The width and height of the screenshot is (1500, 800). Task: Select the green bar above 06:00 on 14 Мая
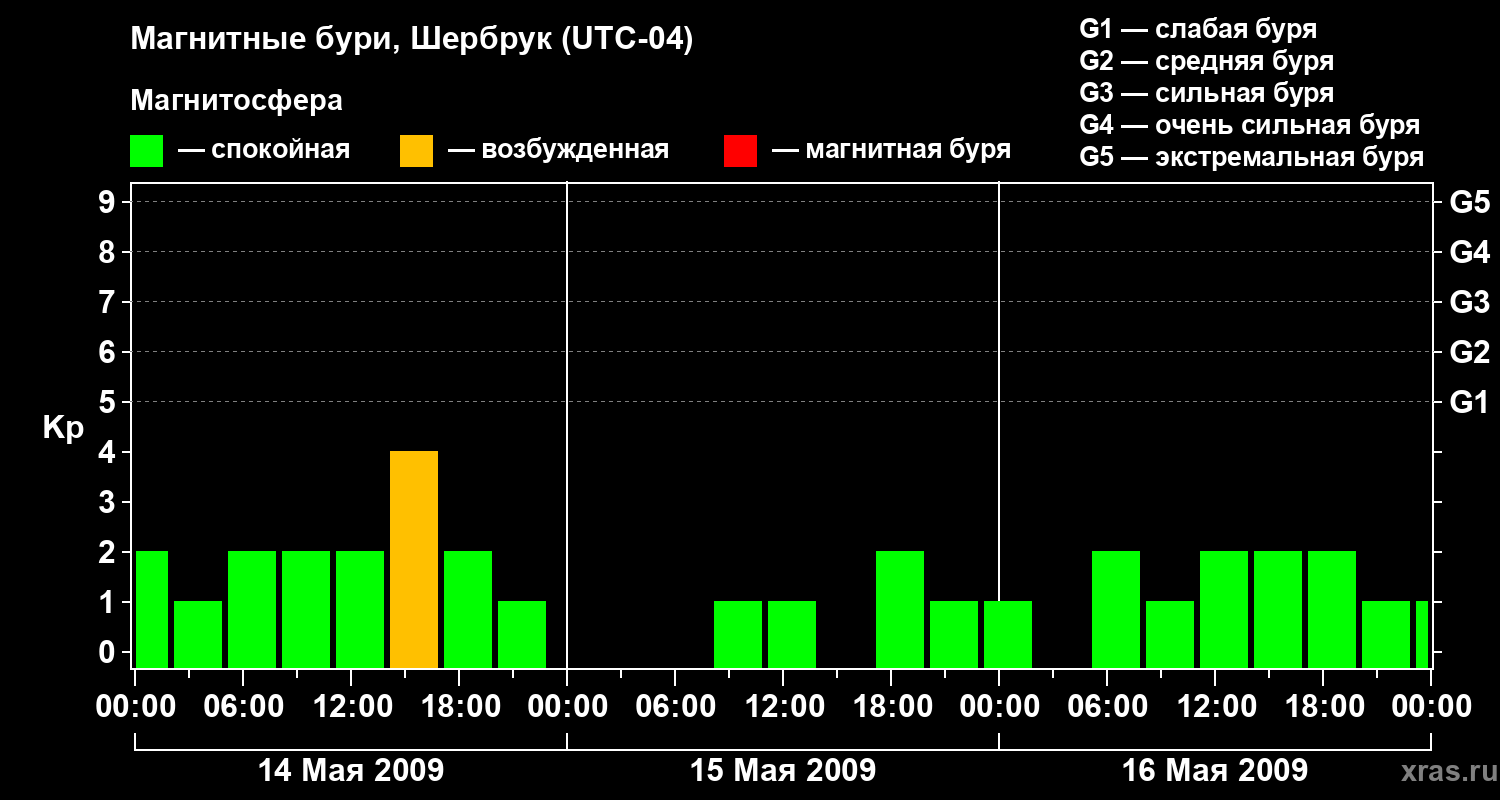pos(252,609)
